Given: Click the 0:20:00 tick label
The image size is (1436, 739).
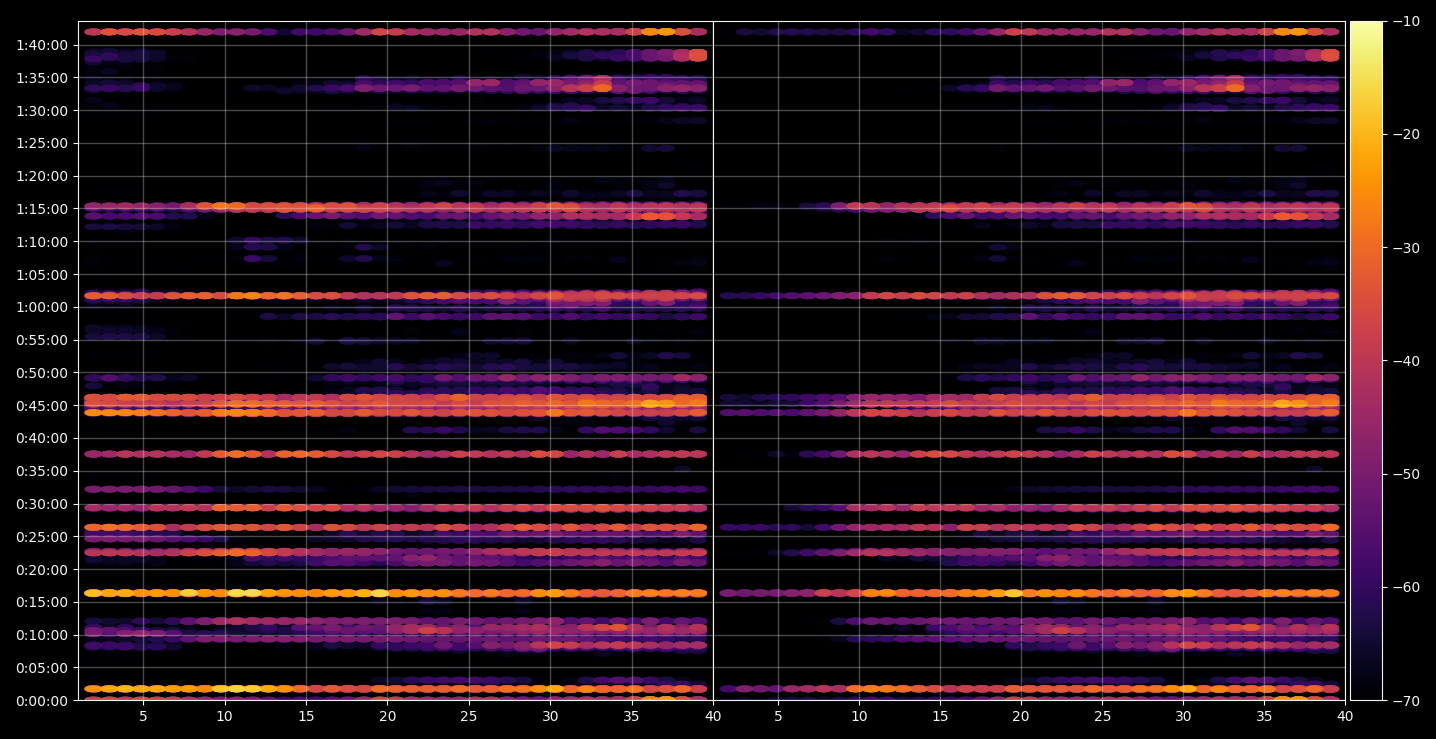Looking at the screenshot, I should (42, 570).
